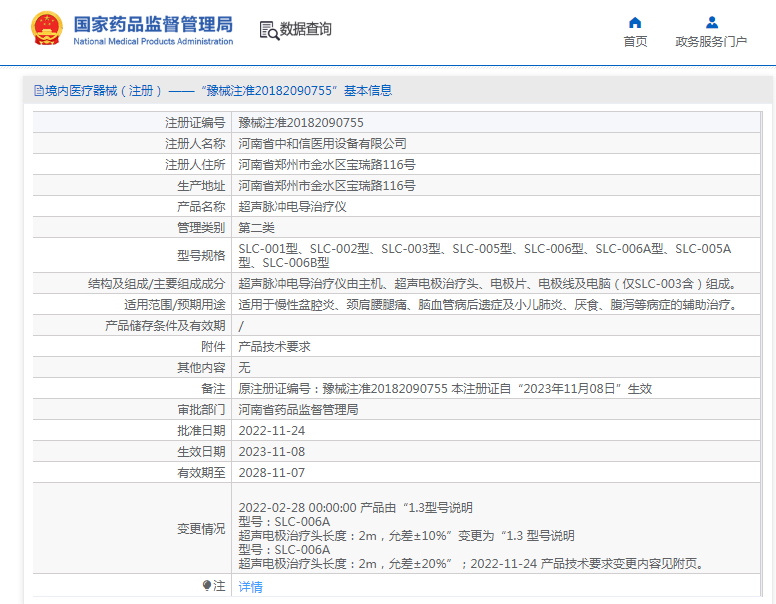Viewport: 776px width, 604px height.
Task: Click the 注册人名称 row label
Action: point(195,144)
